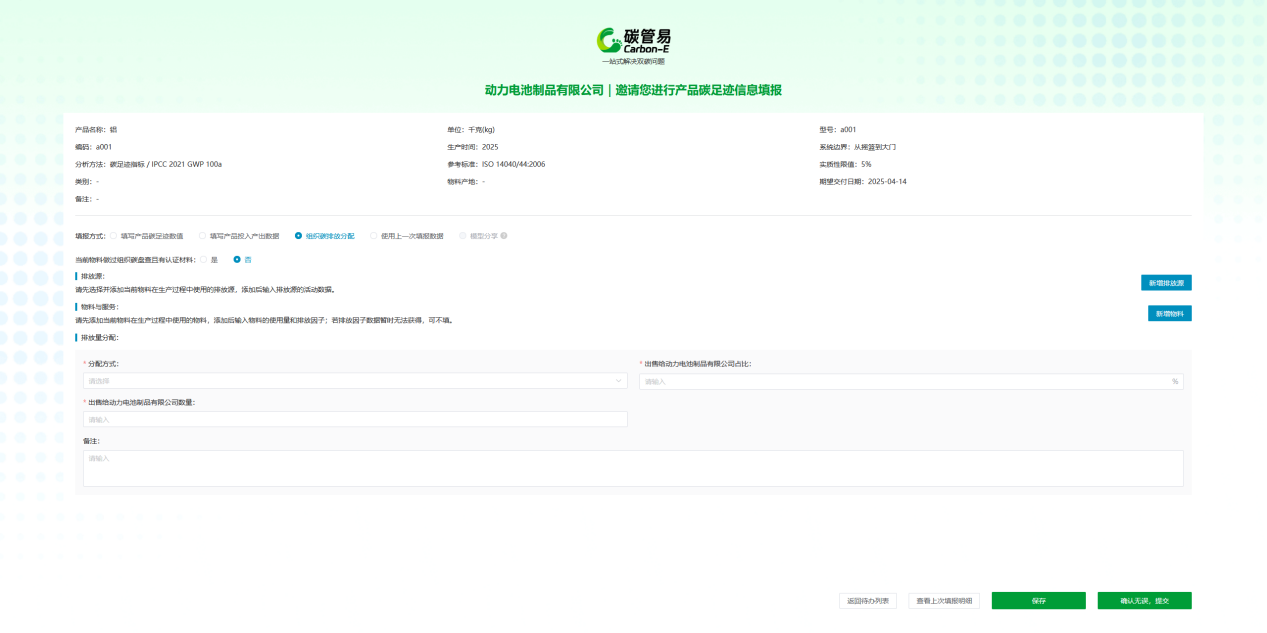Select the 模型分享 radio option
This screenshot has width=1267, height=633.
(462, 236)
